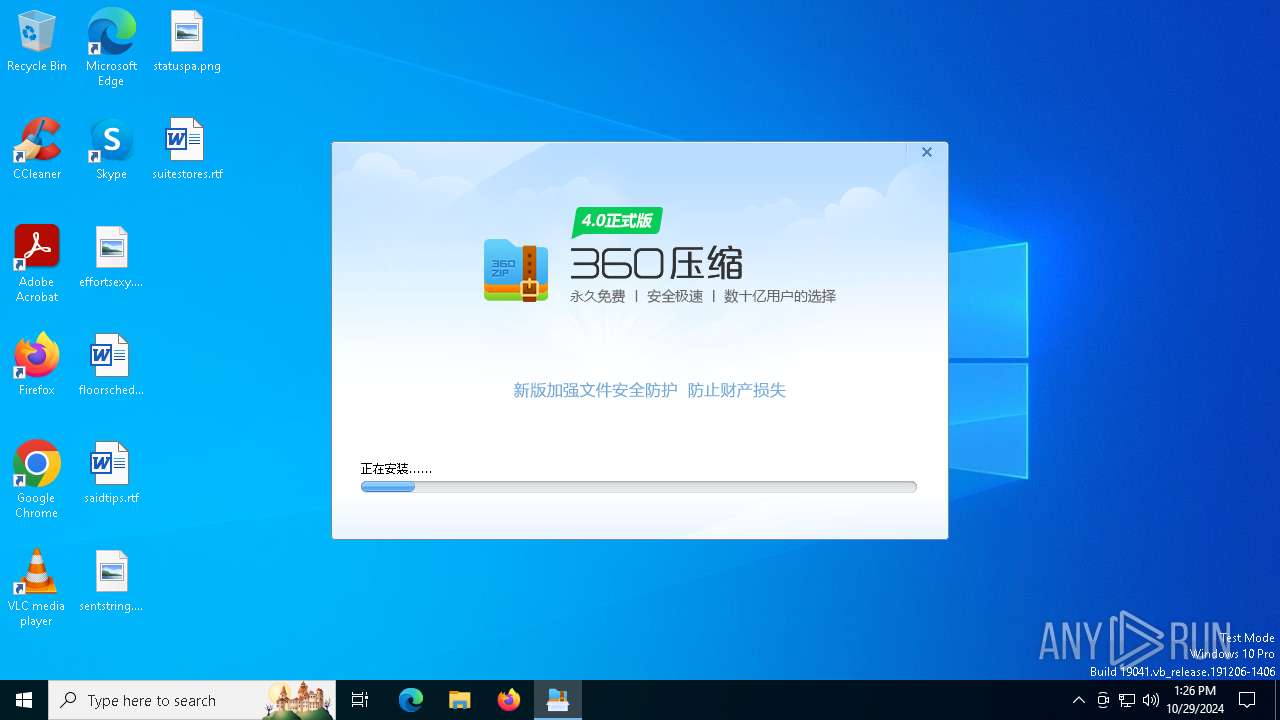Open the Windows Start menu
This screenshot has height=720, width=1280.
[x=24, y=700]
